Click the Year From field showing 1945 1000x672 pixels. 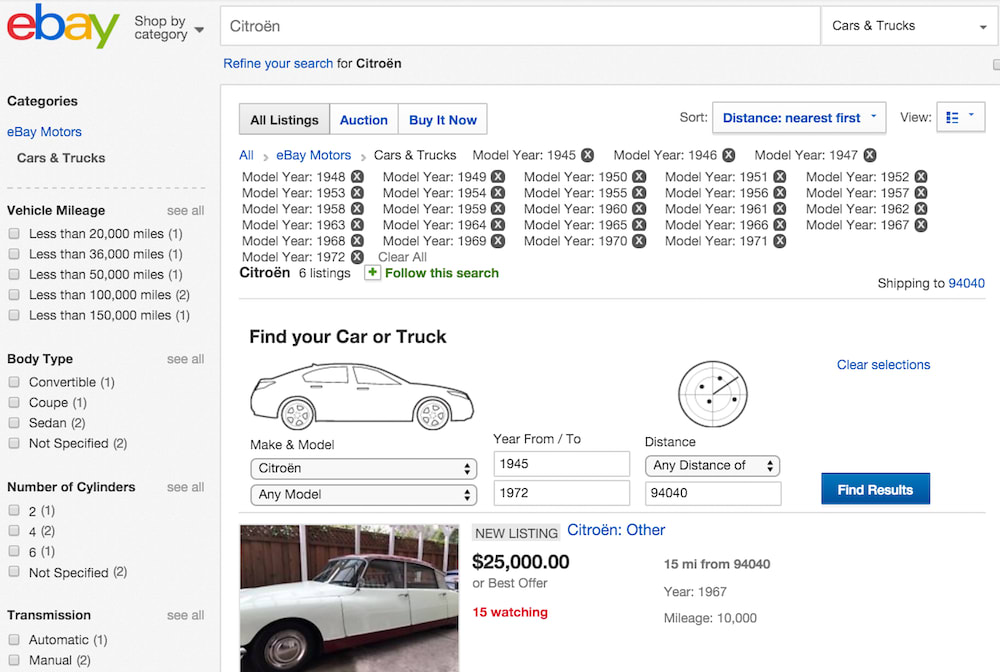point(562,464)
